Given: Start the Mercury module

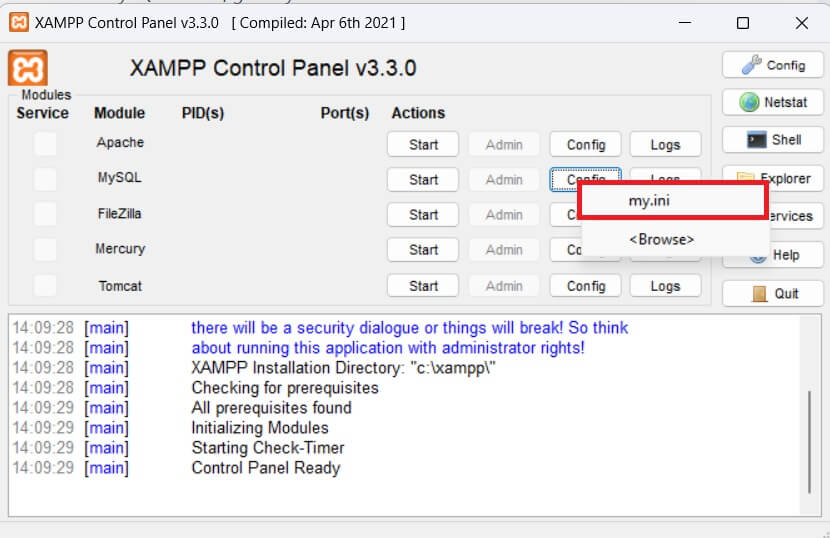Looking at the screenshot, I should pyautogui.click(x=422, y=249).
